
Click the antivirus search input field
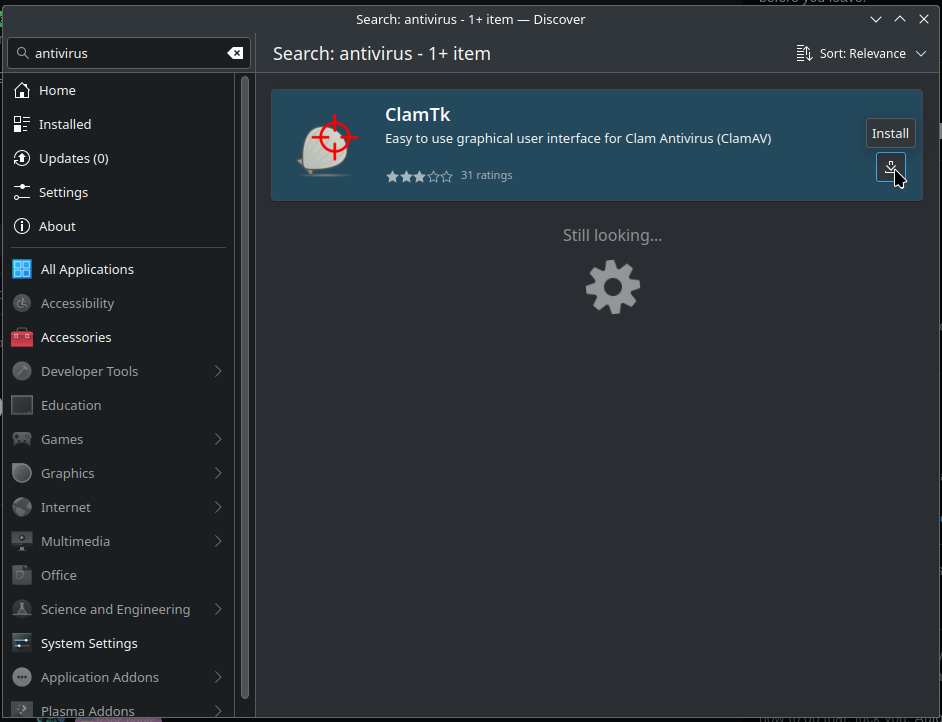coord(129,53)
